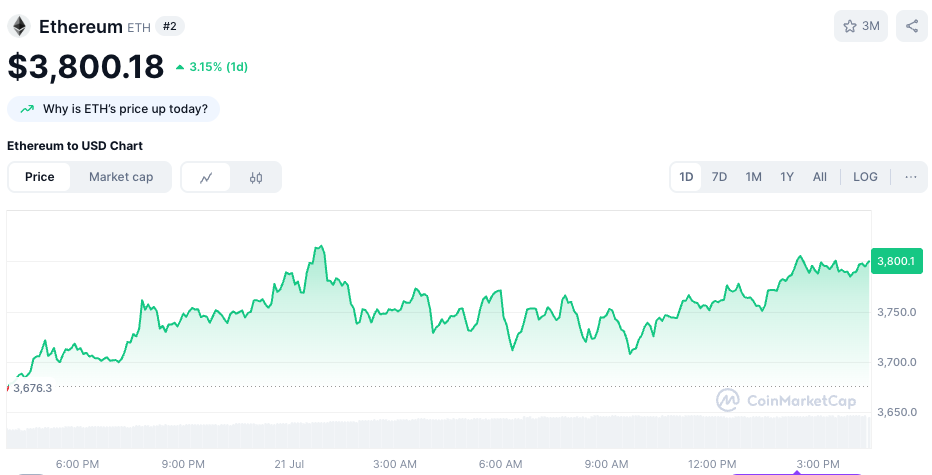
Task: Click the 'Ethereum to USD Chart' heading
Action: (x=75, y=146)
